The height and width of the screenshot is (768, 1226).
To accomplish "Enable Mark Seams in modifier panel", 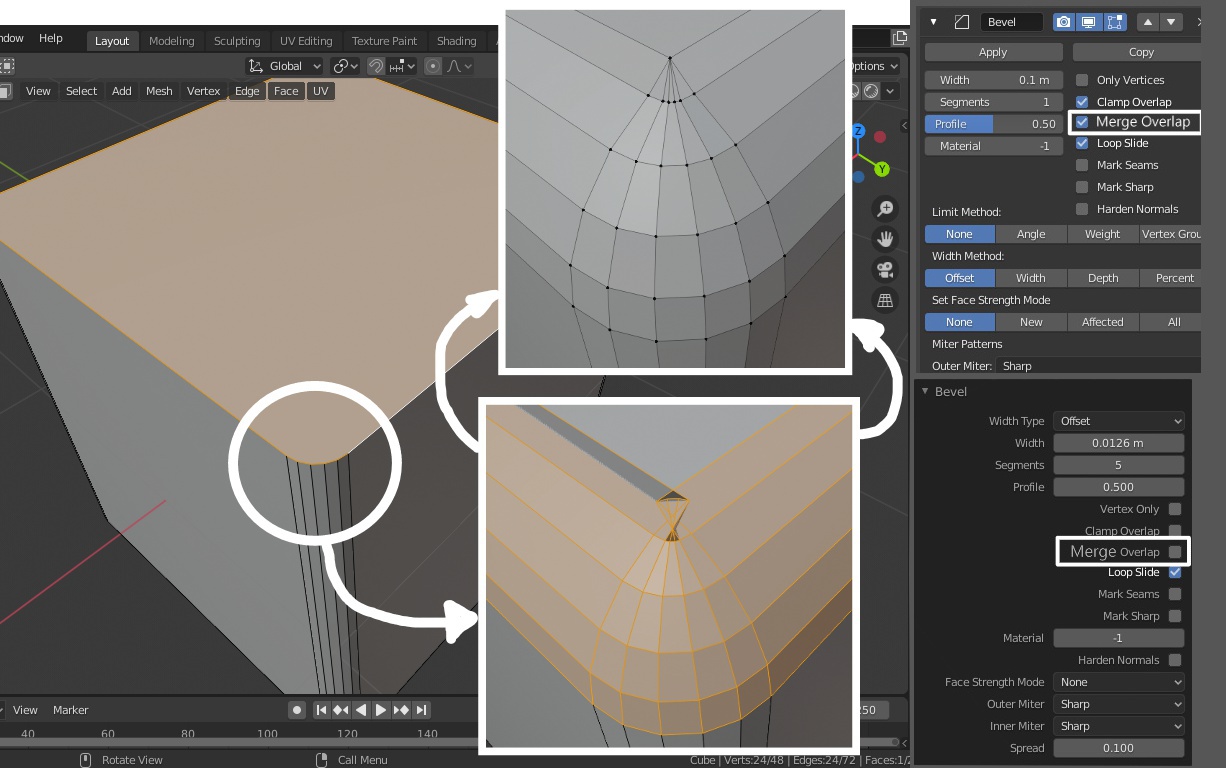I will pos(1082,165).
